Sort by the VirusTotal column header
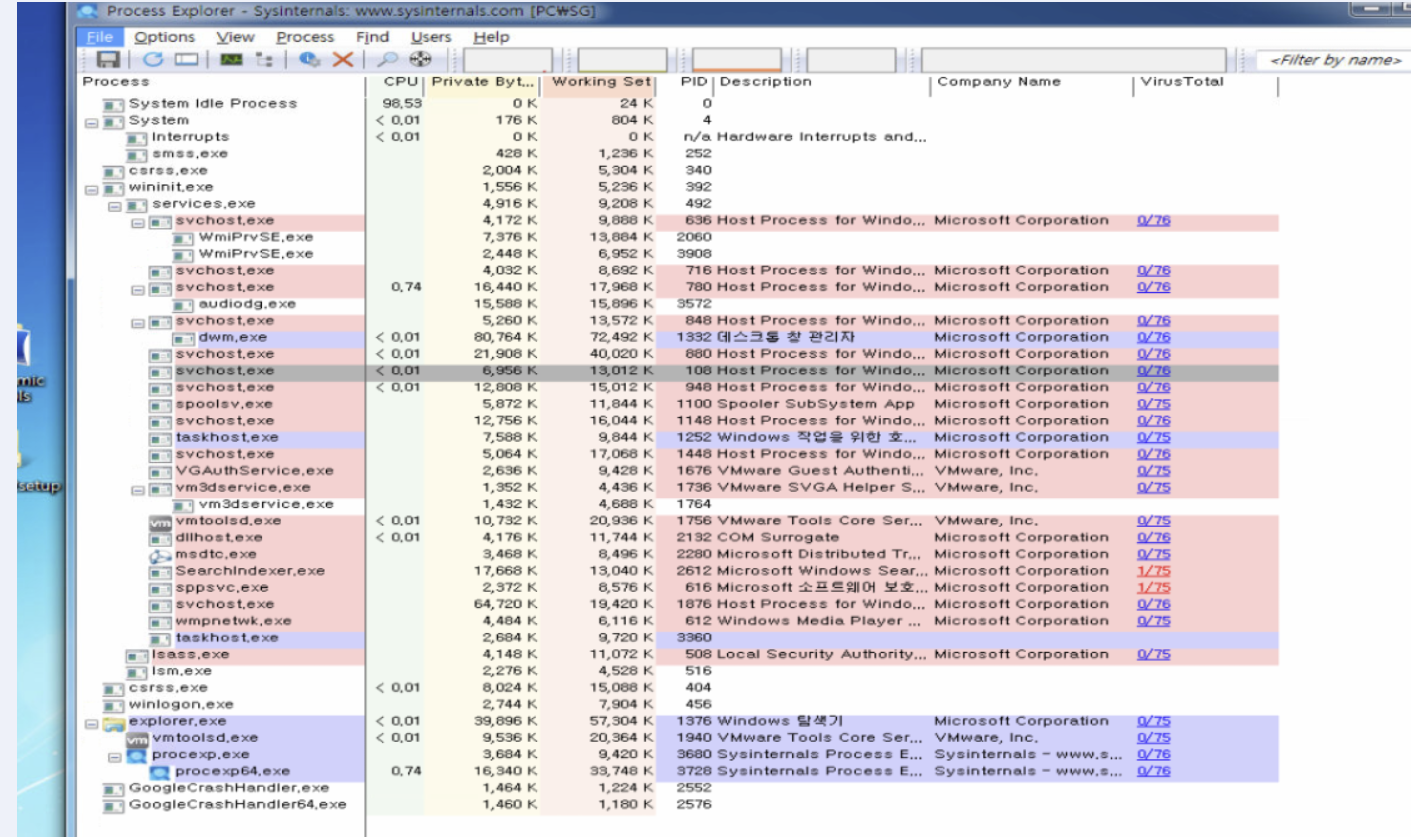Image resolution: width=1411 pixels, height=837 pixels. coord(1207,82)
